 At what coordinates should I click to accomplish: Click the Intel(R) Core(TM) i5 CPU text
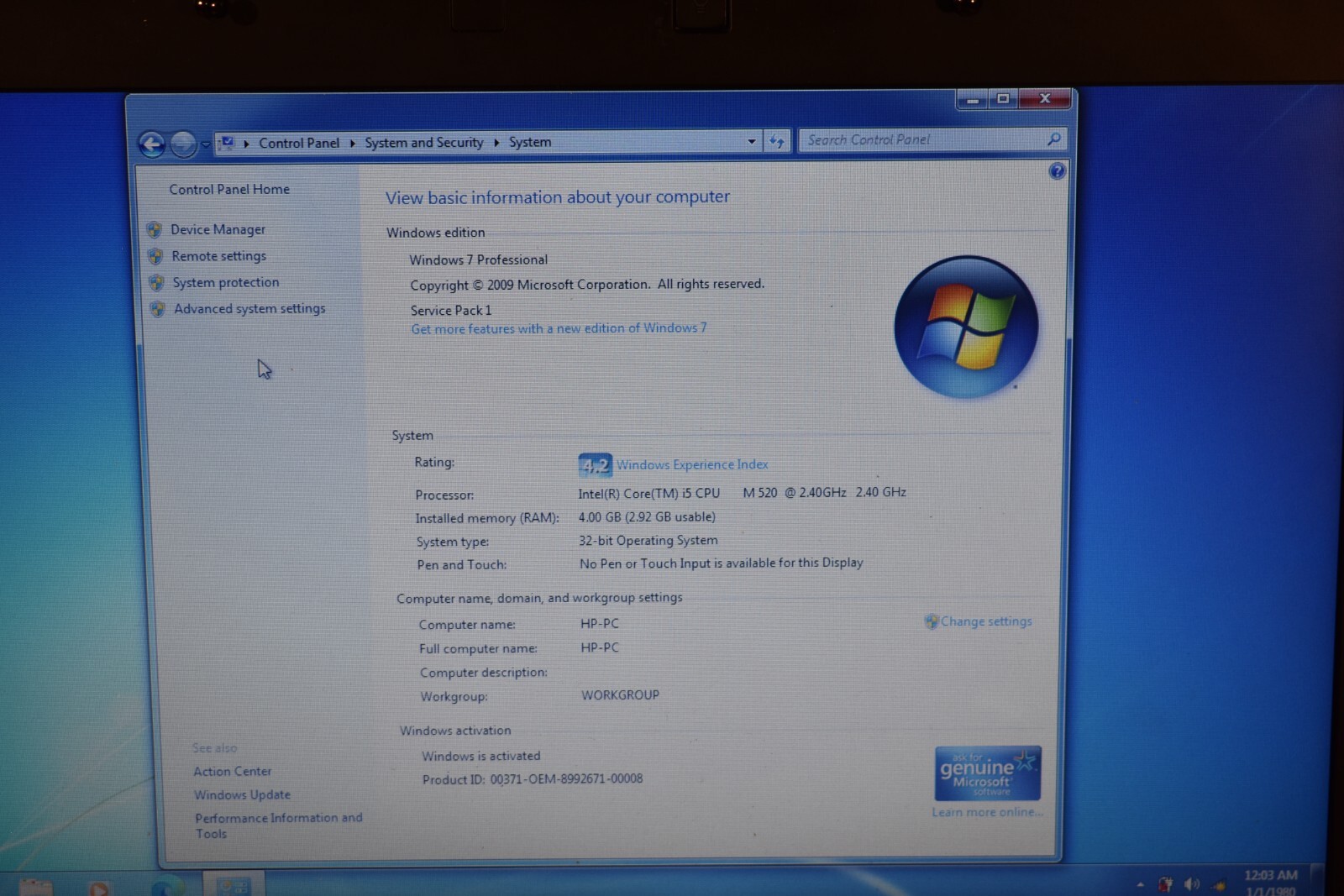648,494
